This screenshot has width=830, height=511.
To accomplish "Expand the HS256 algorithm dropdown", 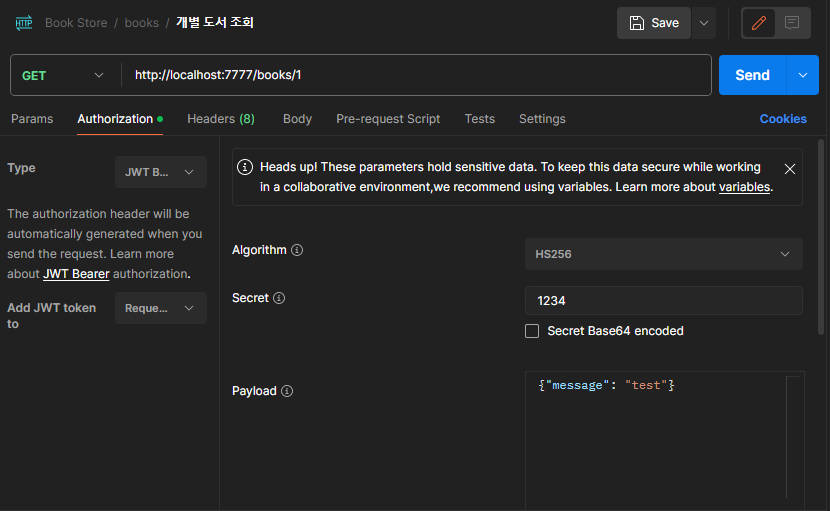I will 663,254.
